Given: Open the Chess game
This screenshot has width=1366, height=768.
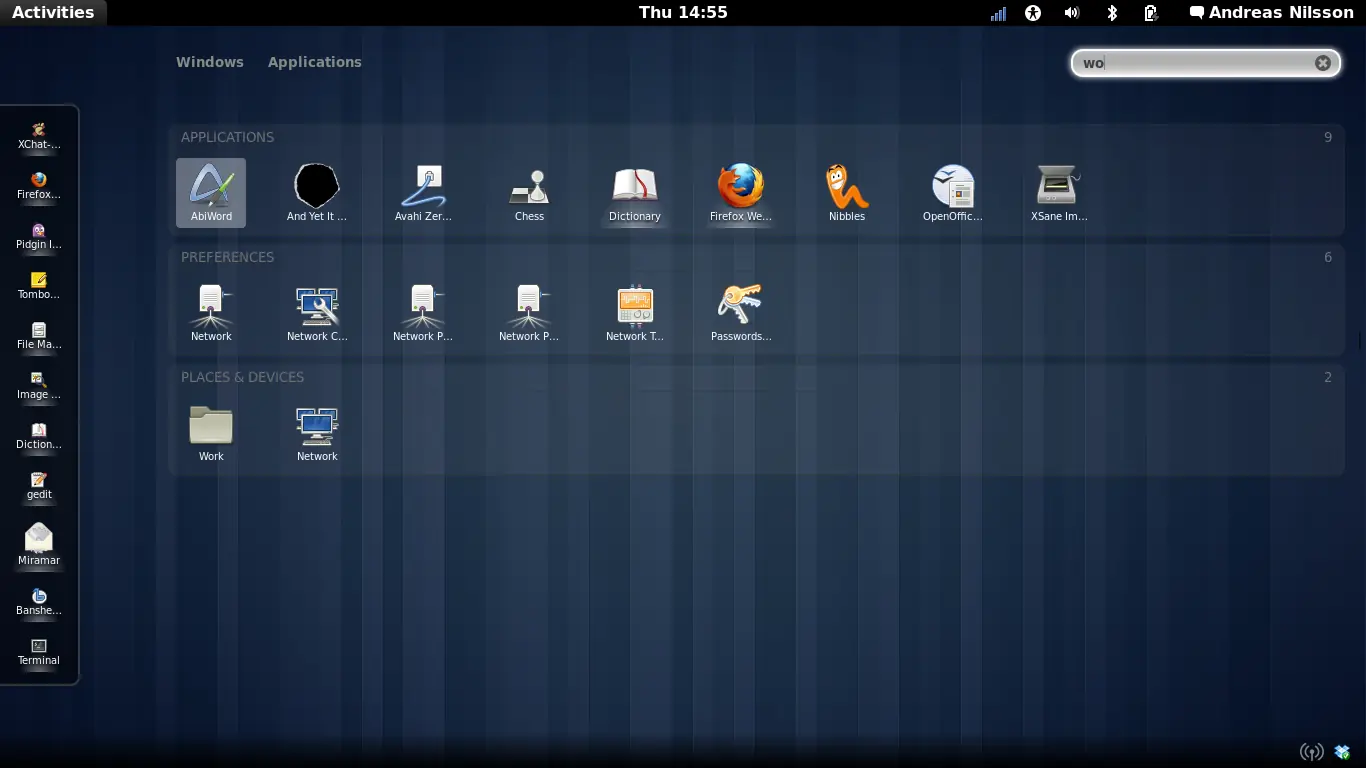Looking at the screenshot, I should tap(529, 192).
